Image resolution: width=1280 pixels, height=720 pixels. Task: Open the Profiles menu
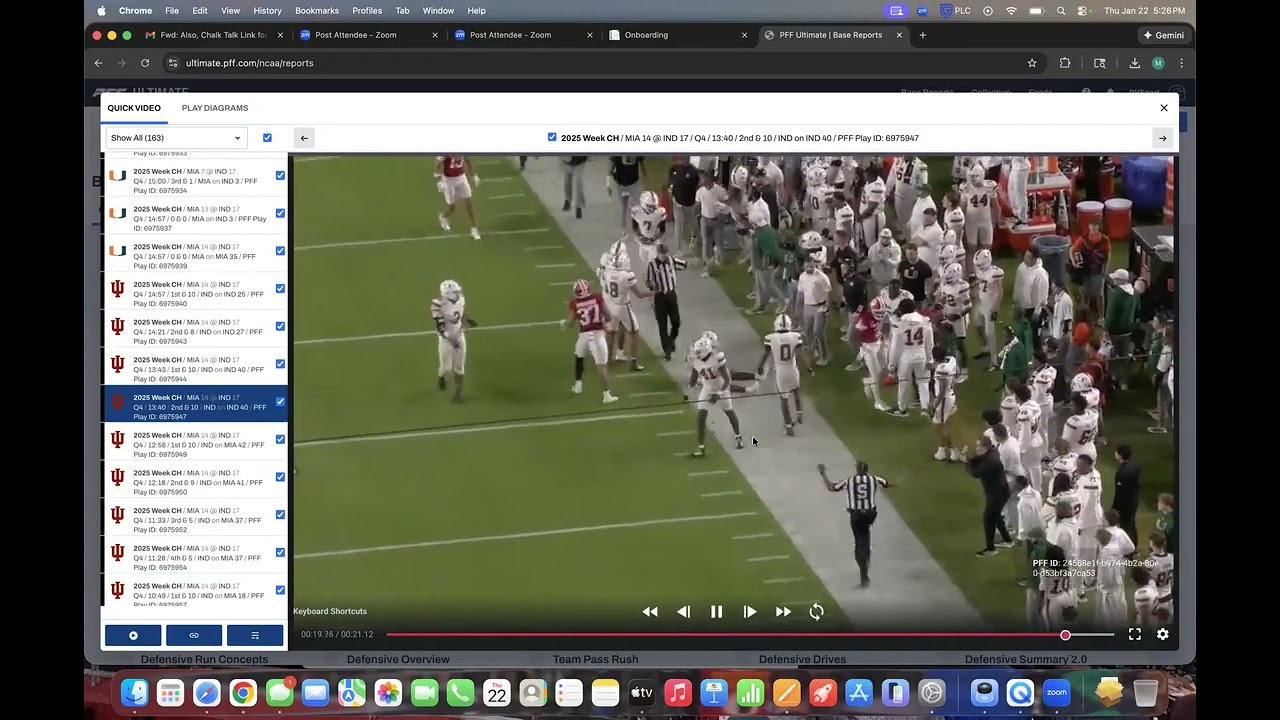(x=367, y=11)
